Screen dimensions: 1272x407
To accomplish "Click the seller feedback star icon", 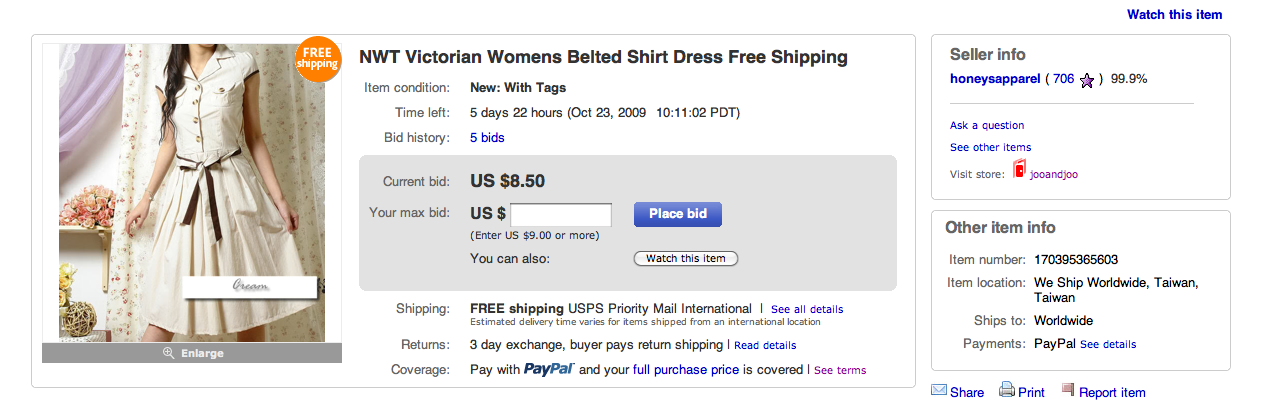I will point(1087,80).
